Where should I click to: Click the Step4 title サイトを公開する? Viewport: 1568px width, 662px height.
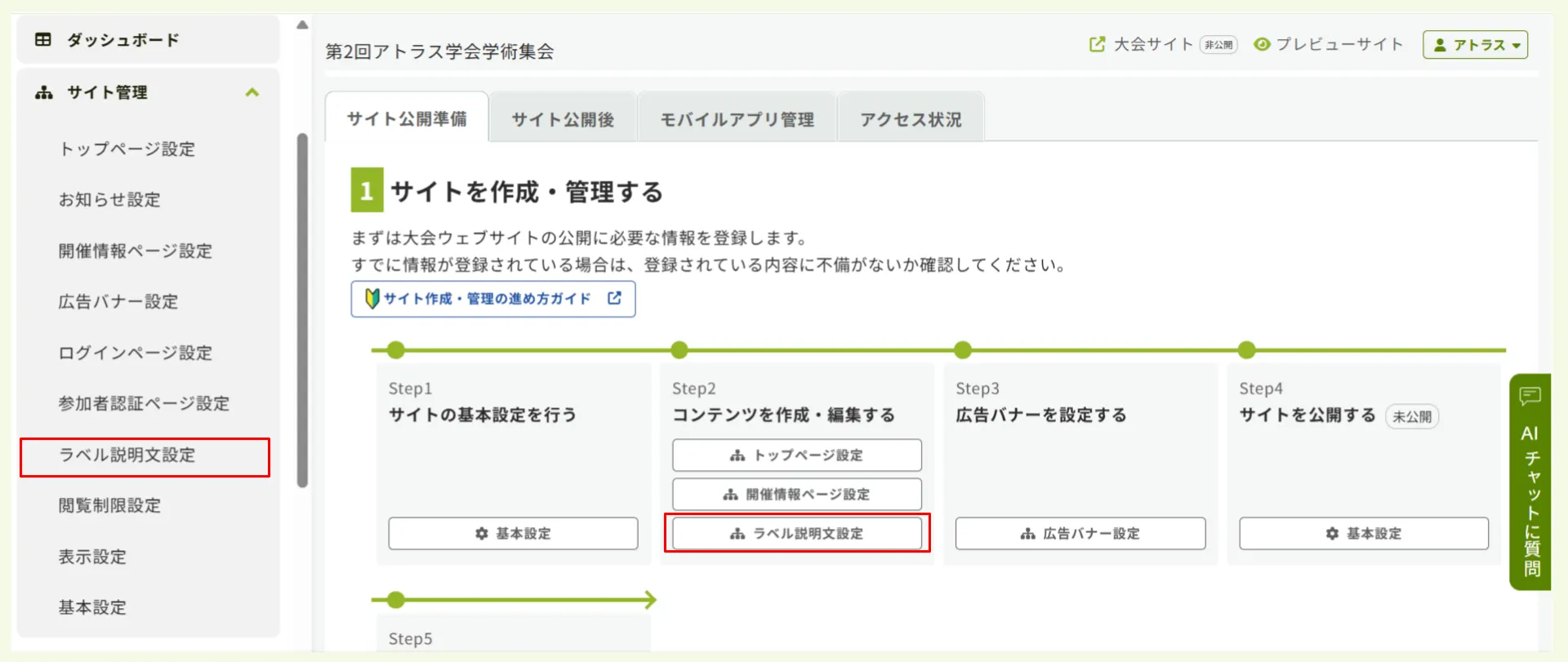click(x=1307, y=415)
